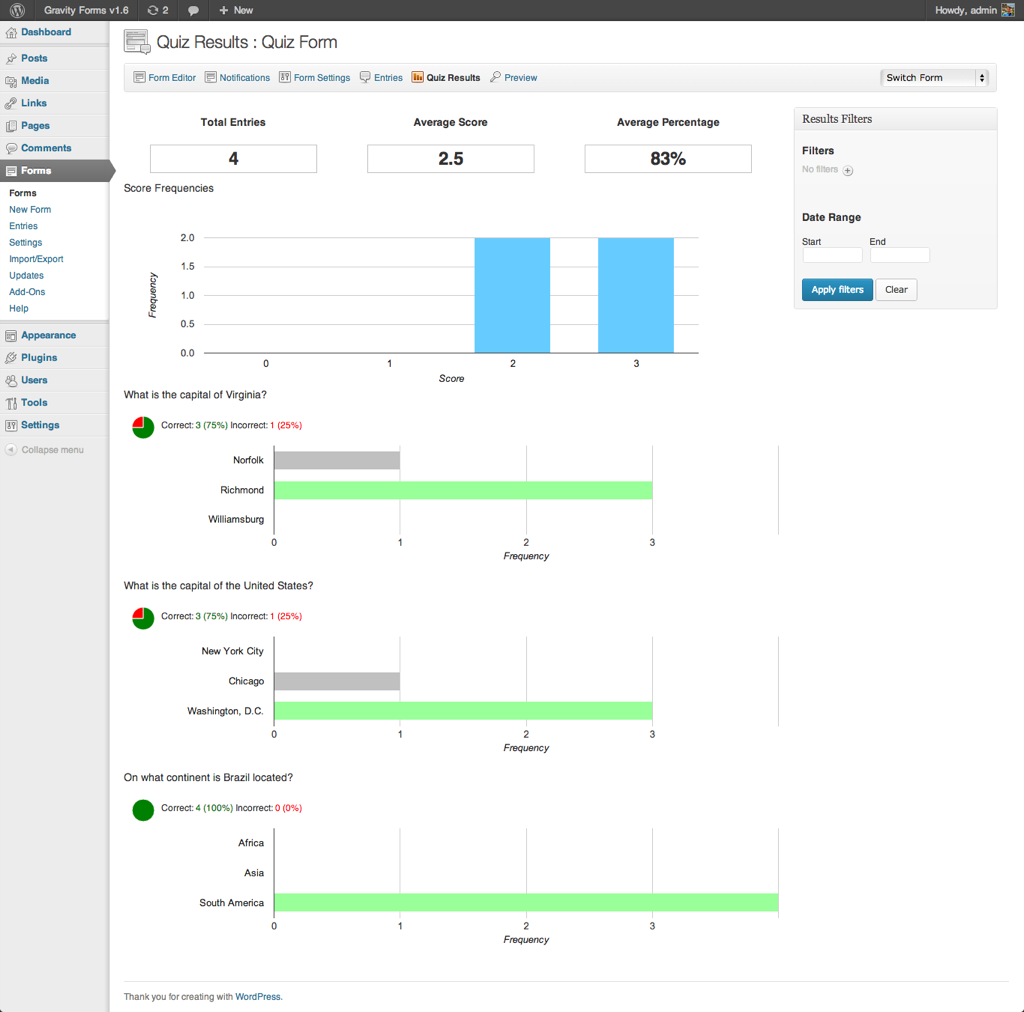The width and height of the screenshot is (1024, 1012).
Task: Open Help link in Forms submenu
Action: point(18,308)
